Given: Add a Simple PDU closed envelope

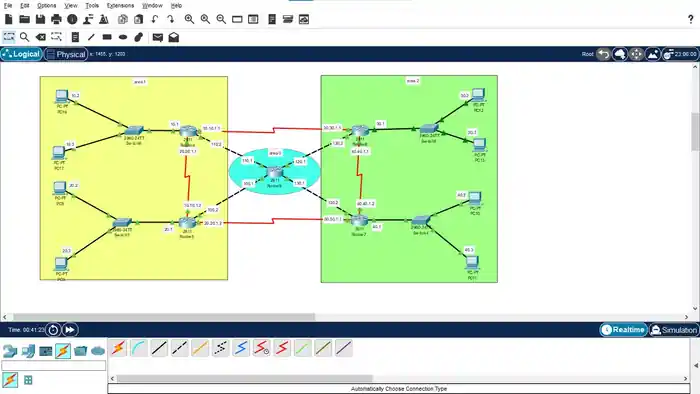Looking at the screenshot, I should click(158, 37).
